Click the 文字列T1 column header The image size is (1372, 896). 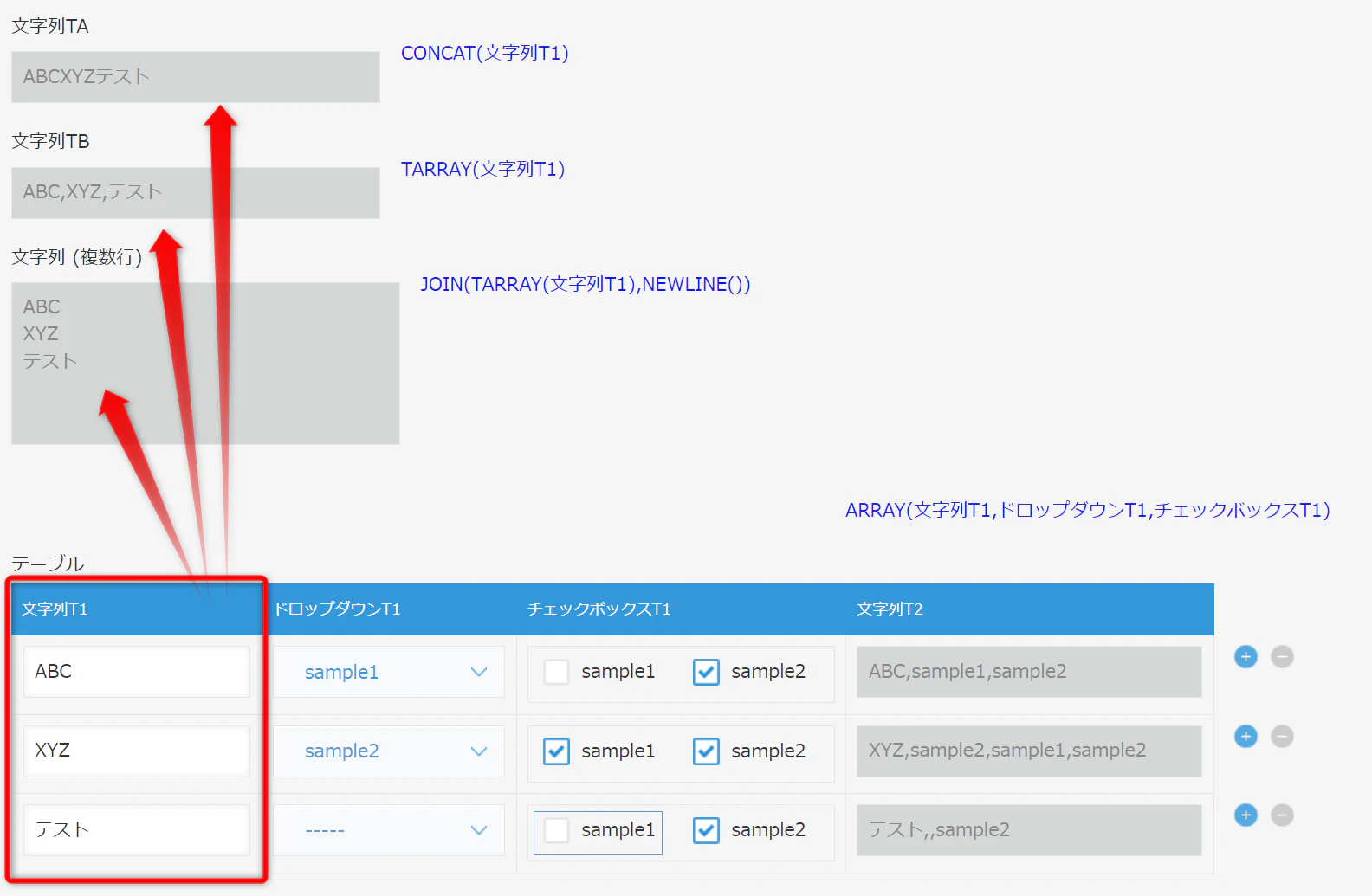[55, 609]
